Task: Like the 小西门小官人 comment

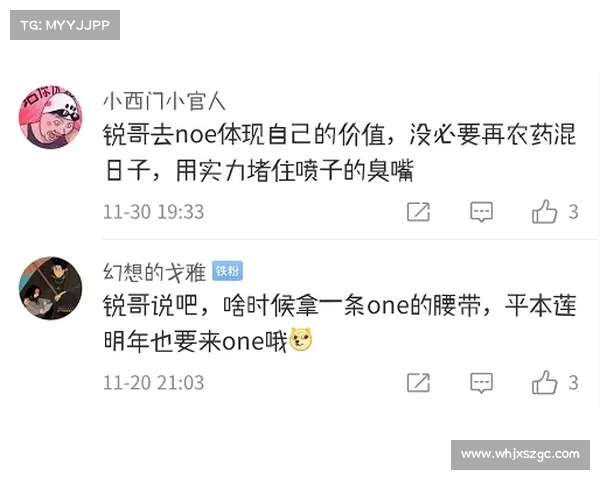Action: [544, 211]
